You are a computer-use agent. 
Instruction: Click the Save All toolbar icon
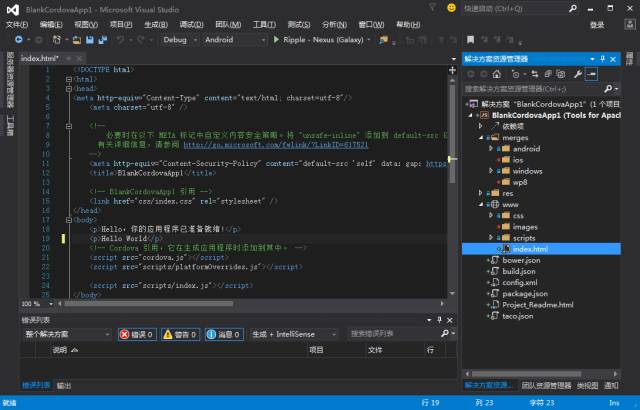point(102,40)
